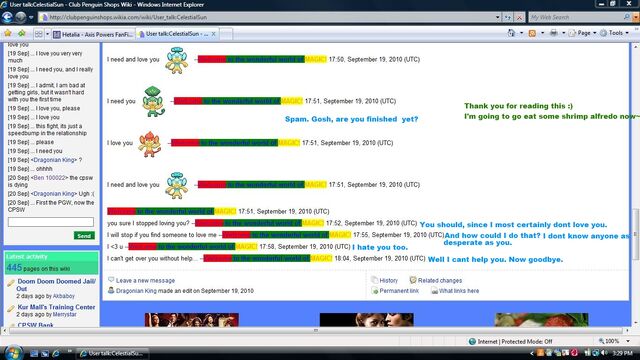Click the Stop loading red X button
Image resolution: width=640 pixels, height=360 pixels.
coord(519,18)
